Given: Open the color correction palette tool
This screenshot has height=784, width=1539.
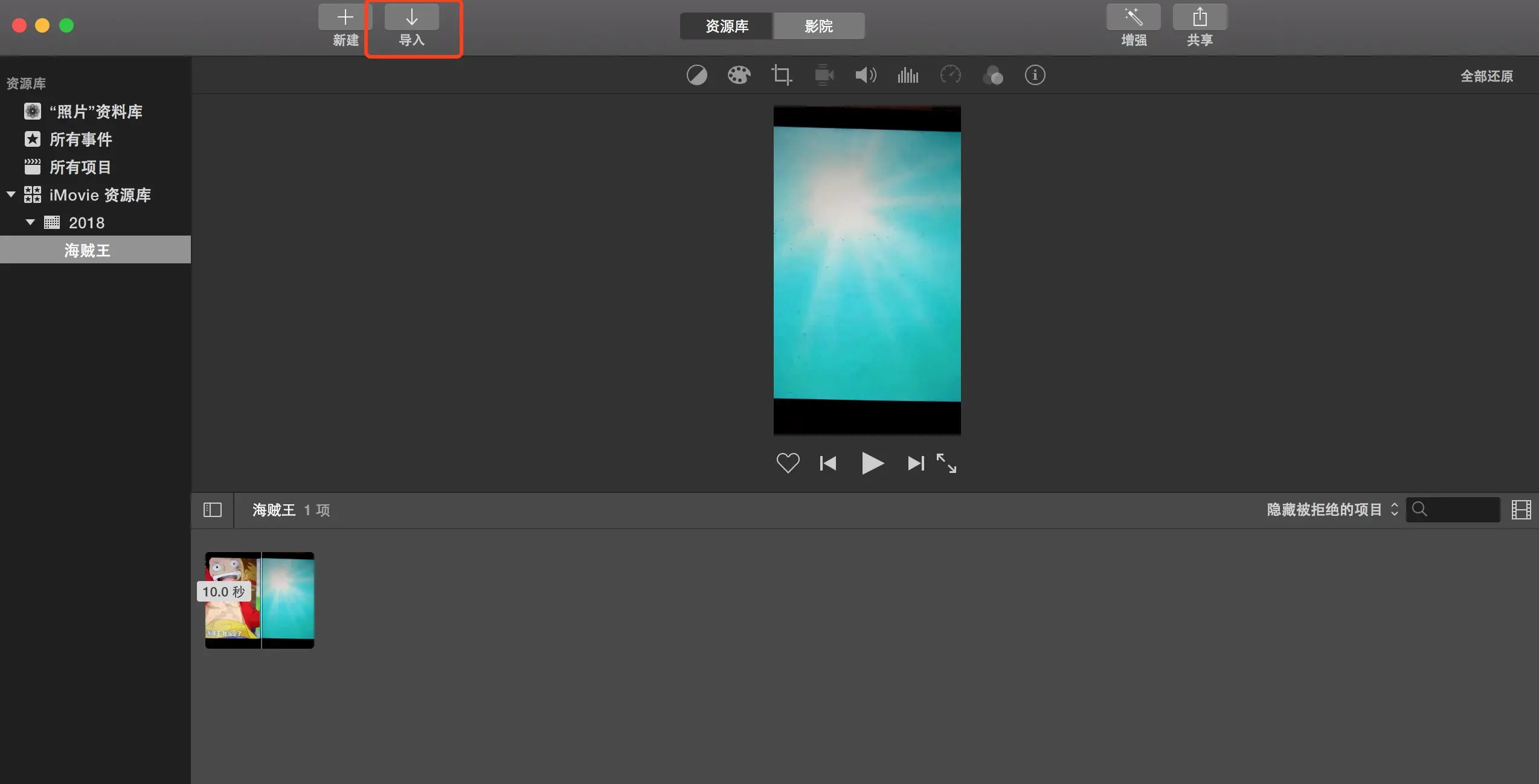Looking at the screenshot, I should pos(739,76).
